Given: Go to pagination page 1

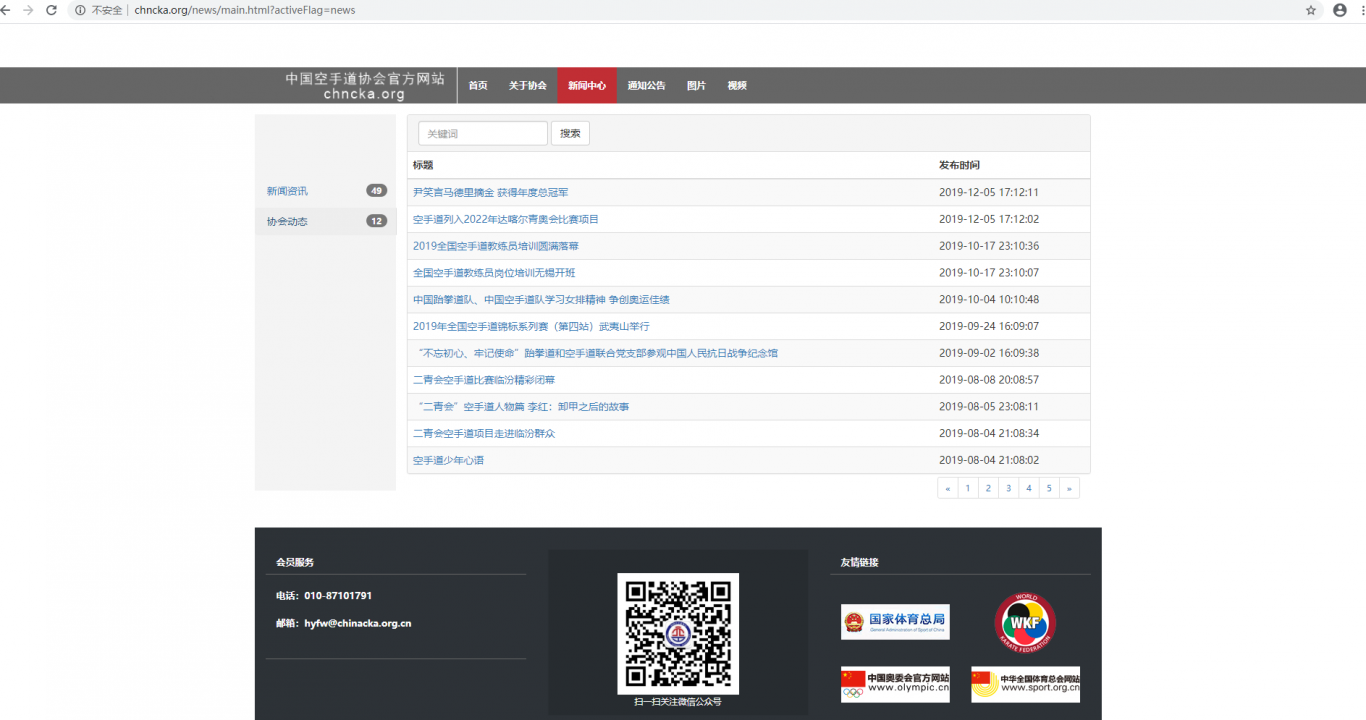Looking at the screenshot, I should (x=968, y=488).
